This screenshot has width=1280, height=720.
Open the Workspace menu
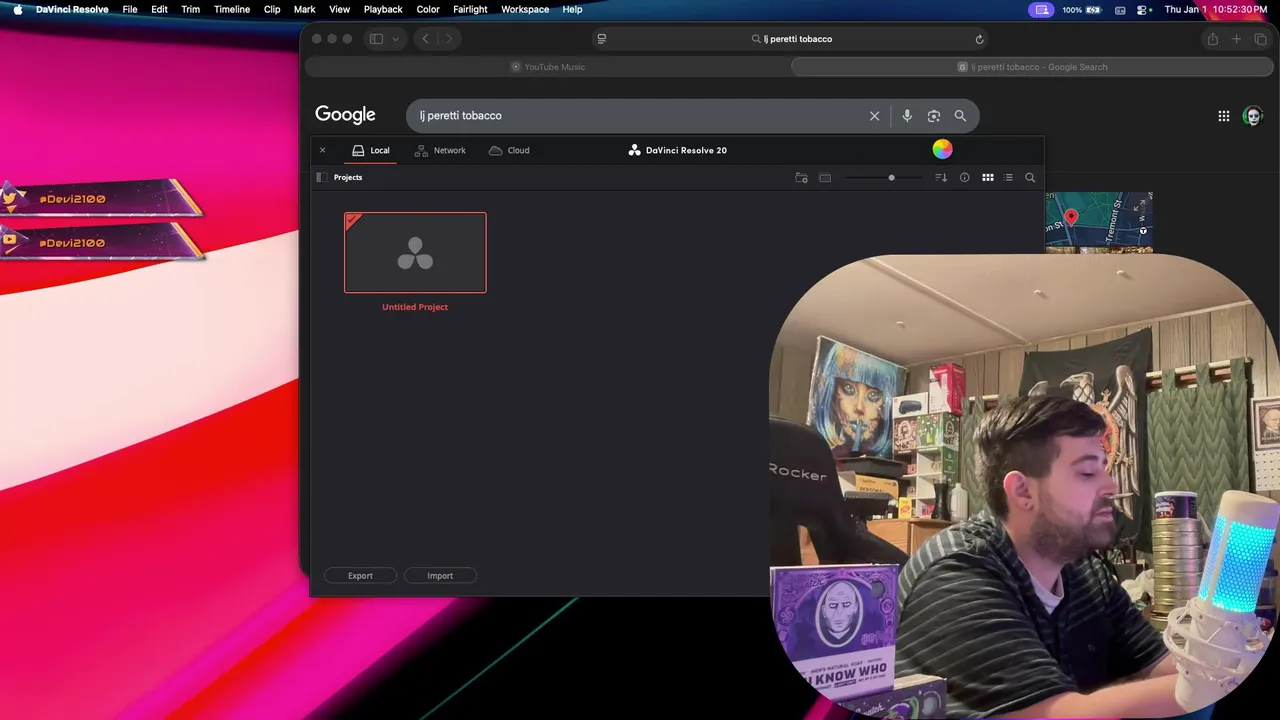point(525,9)
